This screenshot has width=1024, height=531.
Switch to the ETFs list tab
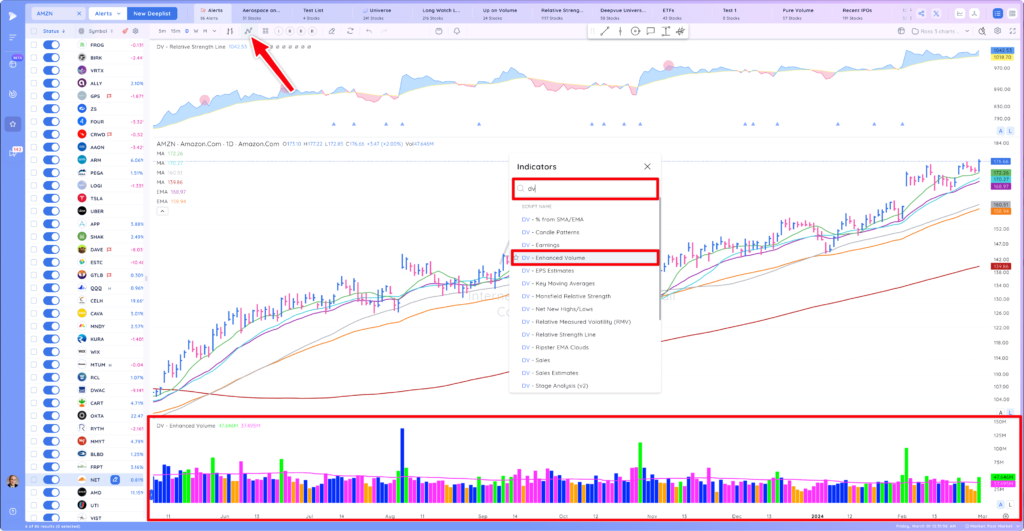671,13
